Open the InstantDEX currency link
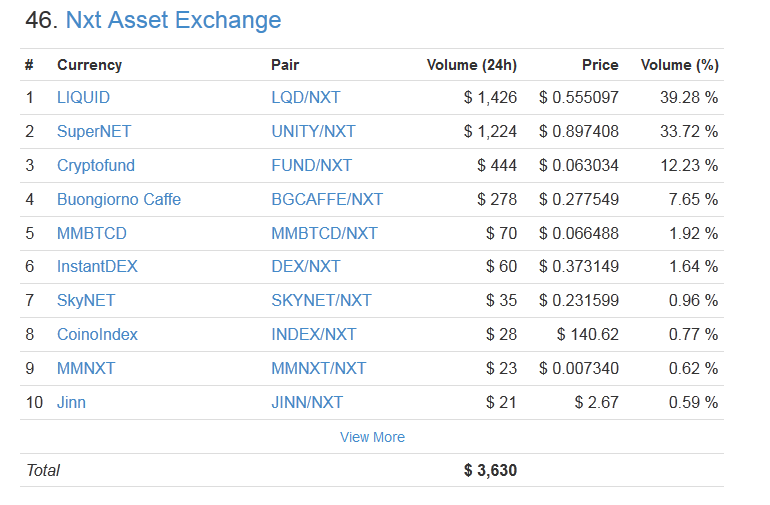770x505 pixels. (97, 266)
